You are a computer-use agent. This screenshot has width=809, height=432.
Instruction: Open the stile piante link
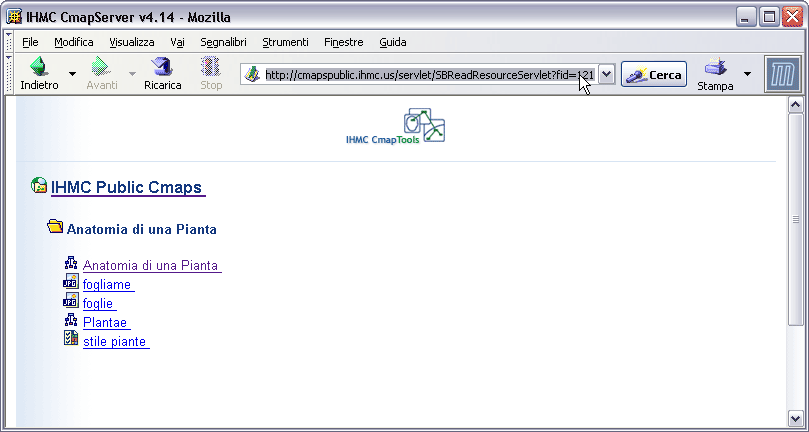point(115,342)
